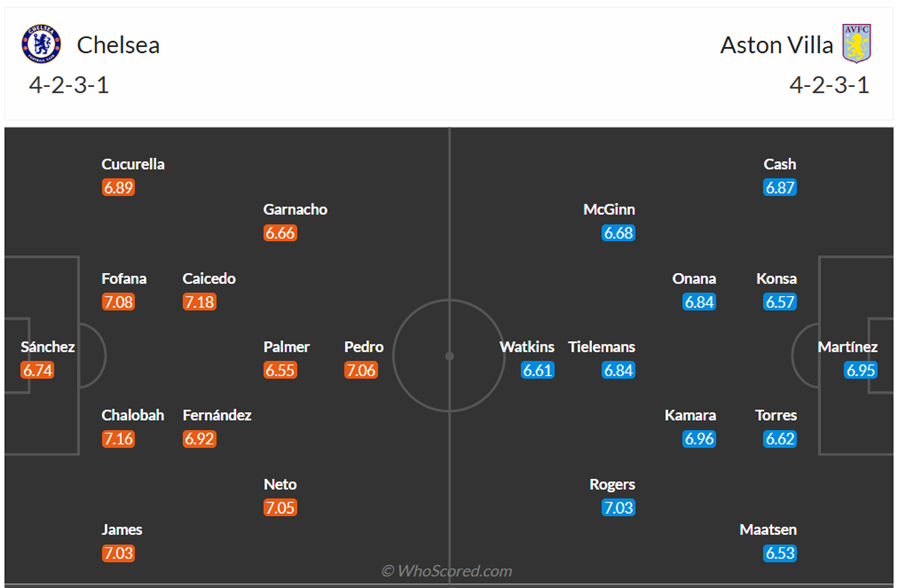This screenshot has height=588, width=898.
Task: Click Caicedo's 7.18 rating badge
Action: 200,302
